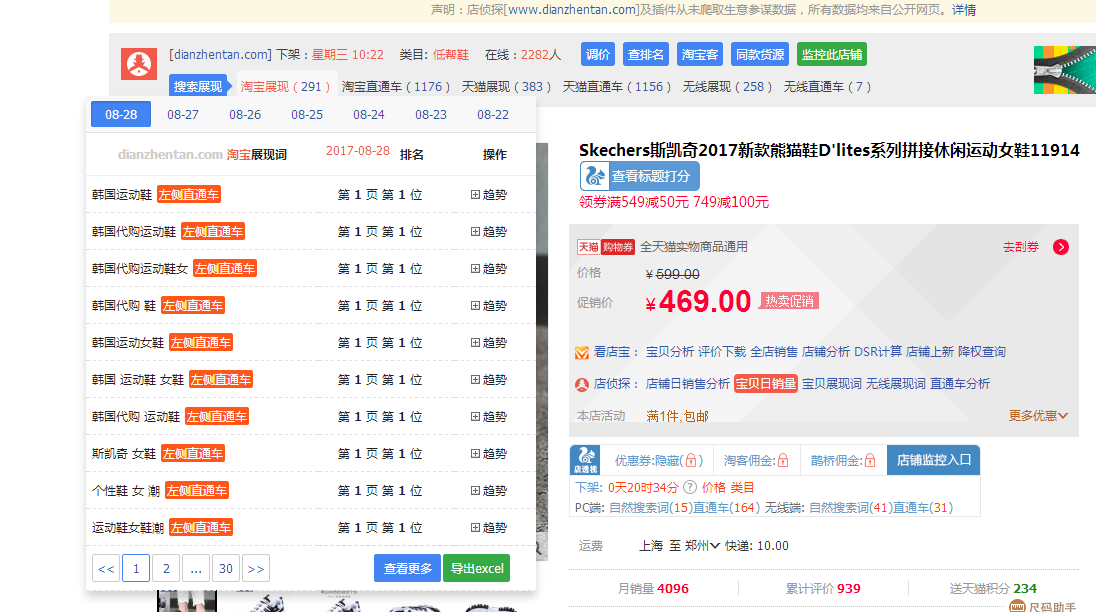Click the lock icon next to 淘客佣金
This screenshot has width=1096, height=612.
783,461
